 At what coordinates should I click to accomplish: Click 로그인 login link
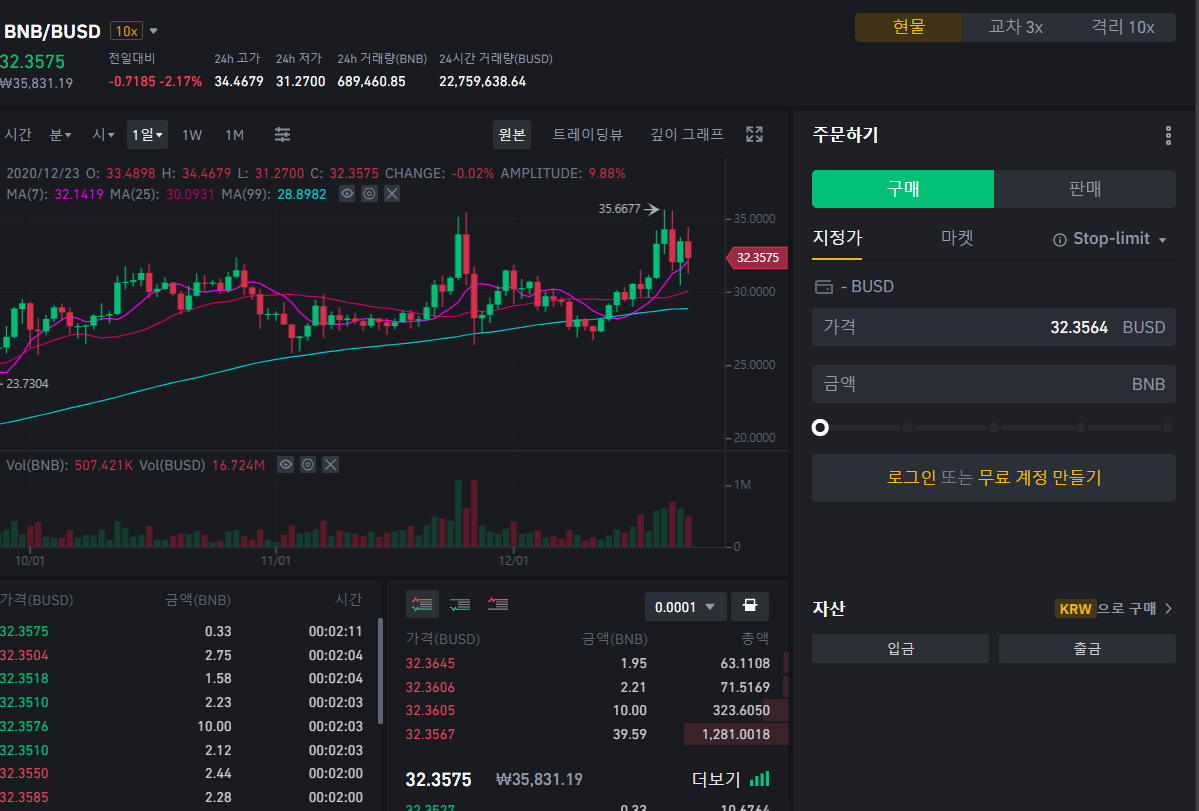pyautogui.click(x=911, y=478)
